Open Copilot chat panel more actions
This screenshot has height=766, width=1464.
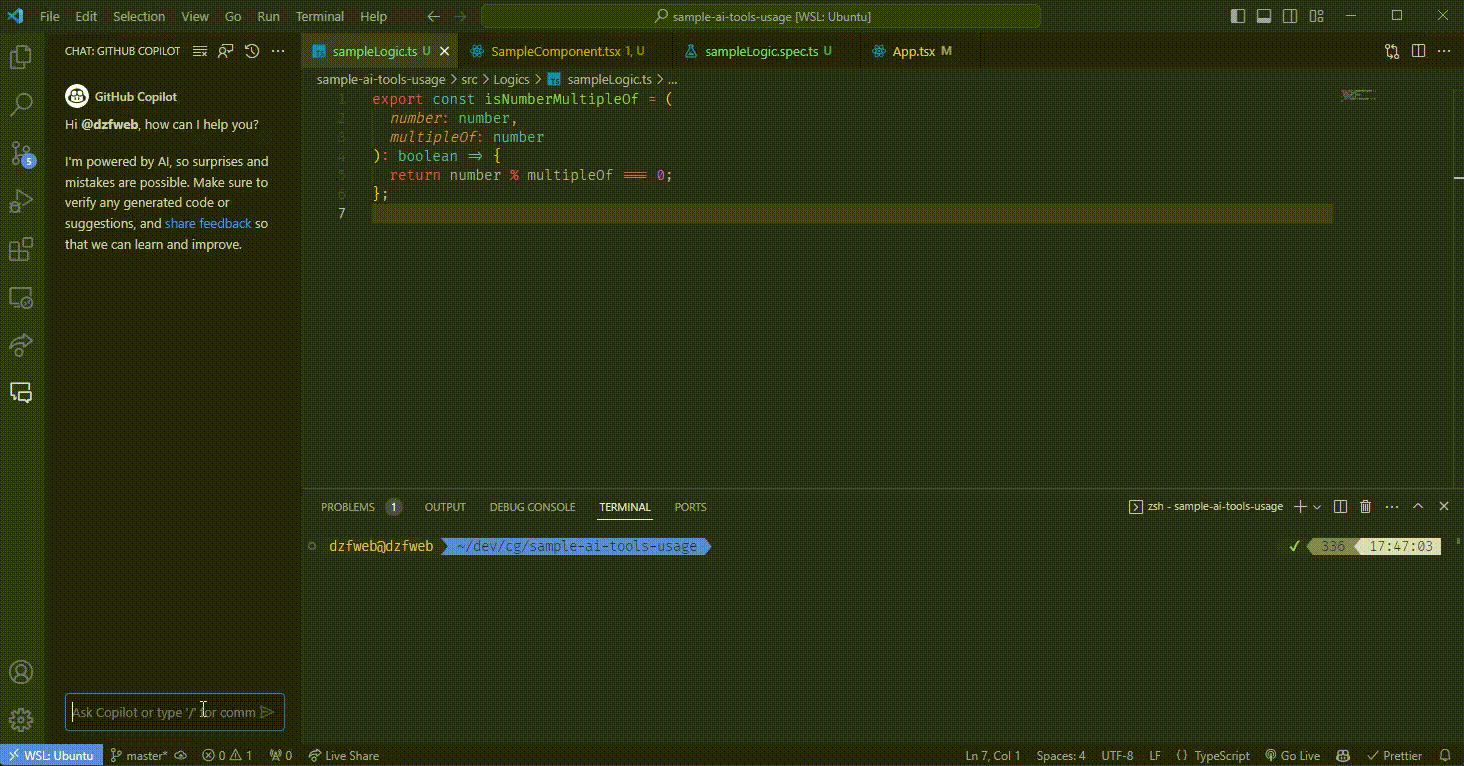tap(278, 51)
